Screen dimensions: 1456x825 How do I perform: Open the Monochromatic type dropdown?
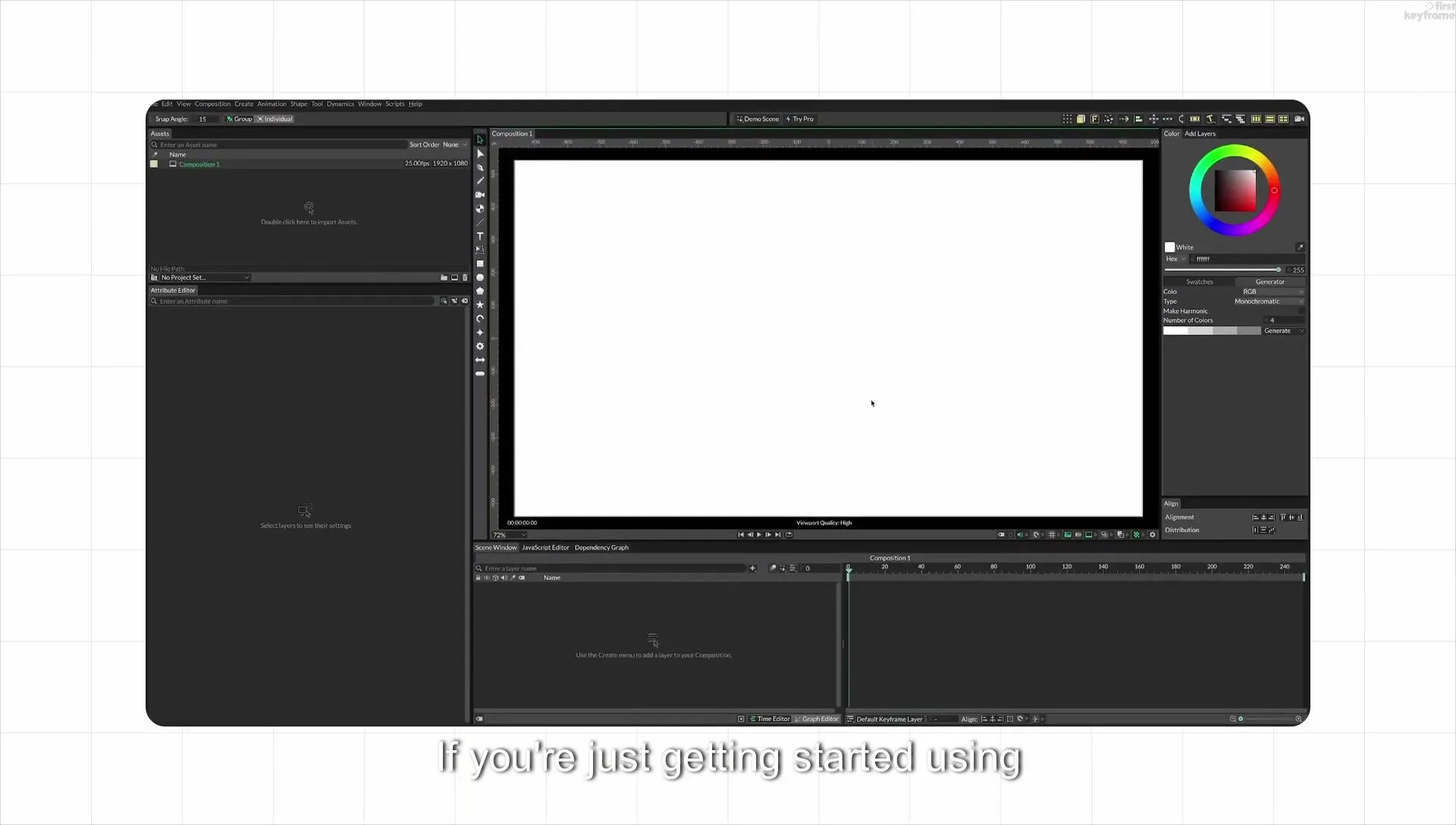[1269, 302]
